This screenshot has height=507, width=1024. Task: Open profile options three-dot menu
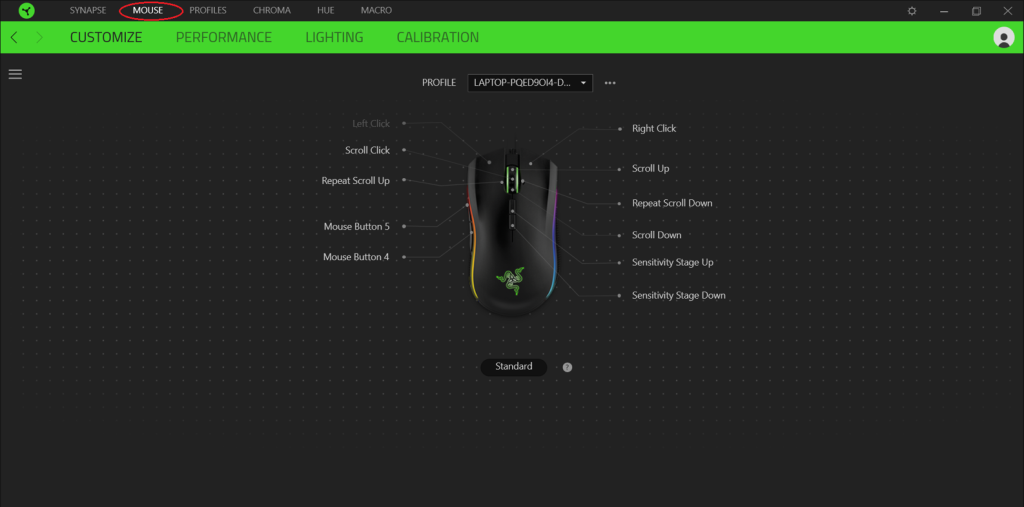[610, 83]
